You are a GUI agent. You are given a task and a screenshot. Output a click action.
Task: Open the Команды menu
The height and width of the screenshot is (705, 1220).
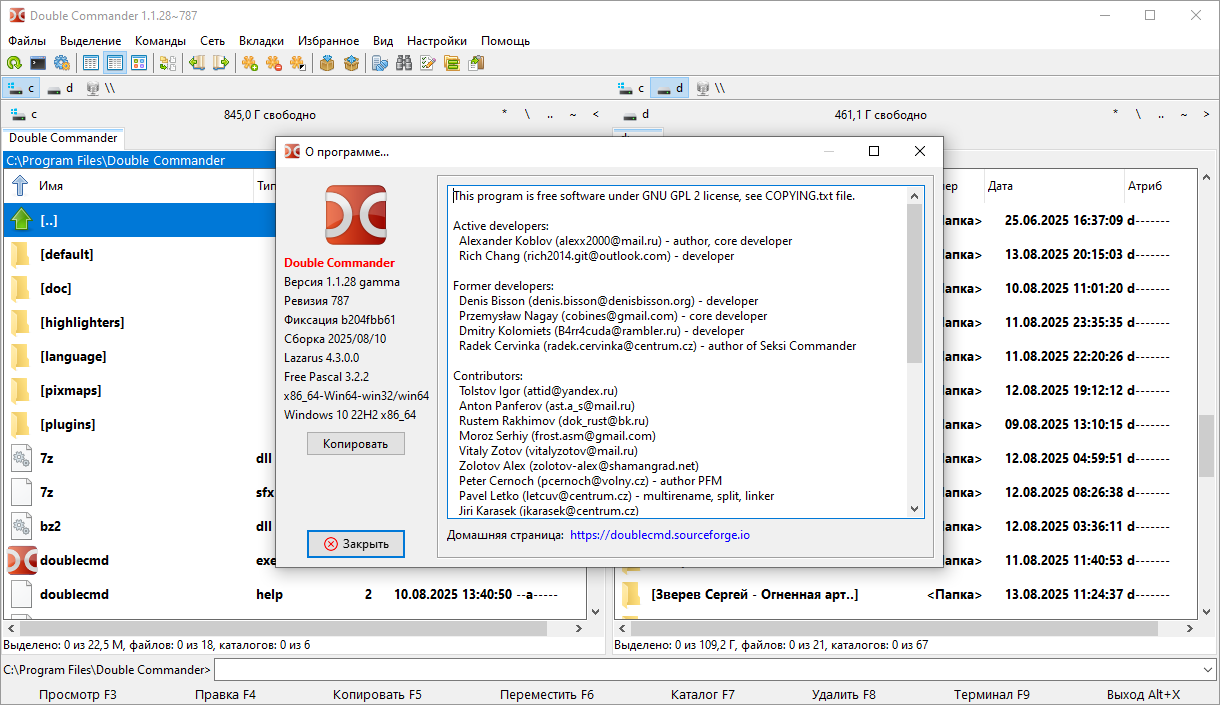(x=160, y=41)
